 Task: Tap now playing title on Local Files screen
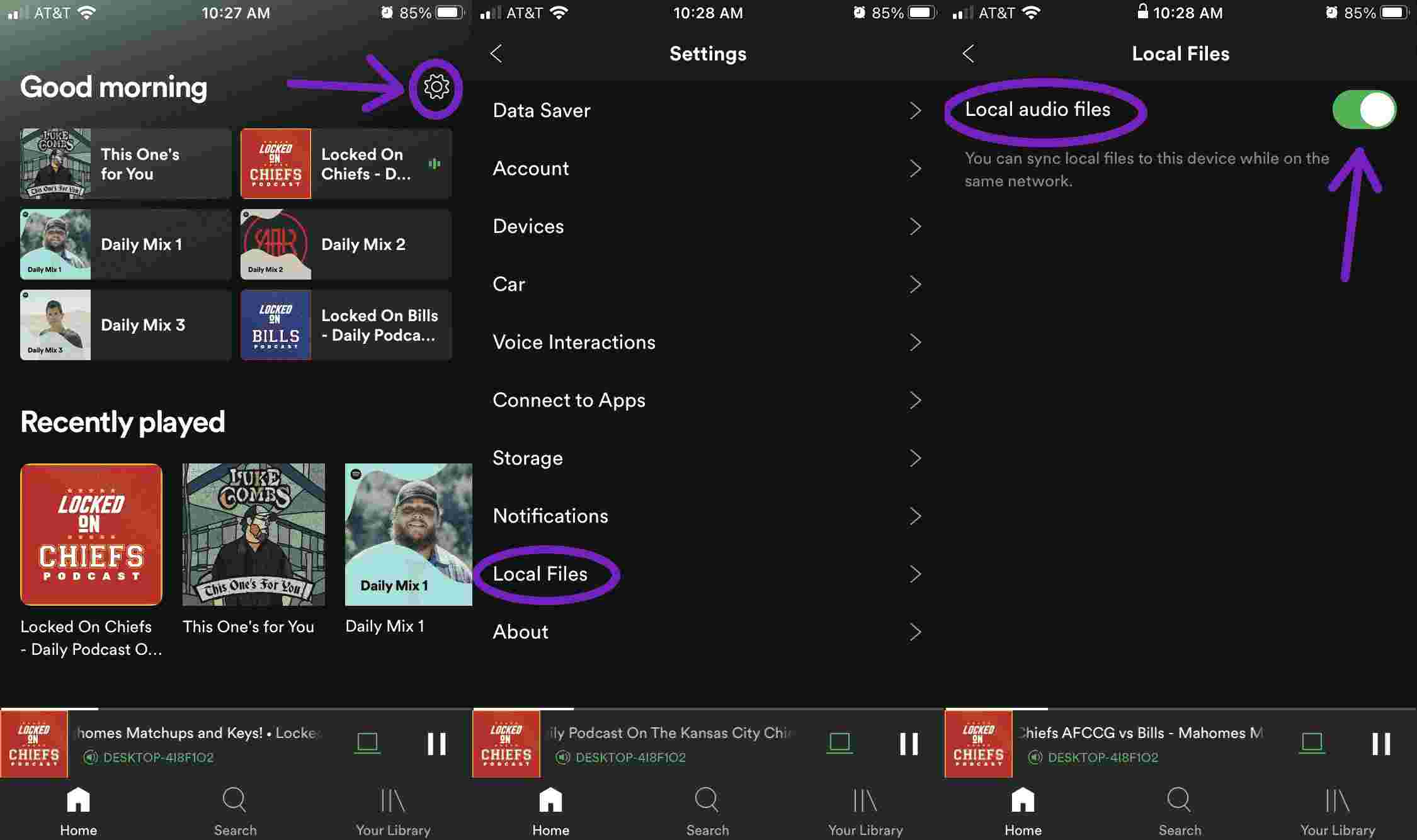1141,733
